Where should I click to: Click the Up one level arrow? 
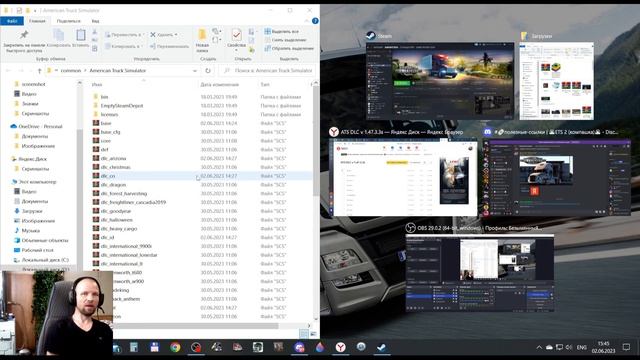click(x=39, y=71)
